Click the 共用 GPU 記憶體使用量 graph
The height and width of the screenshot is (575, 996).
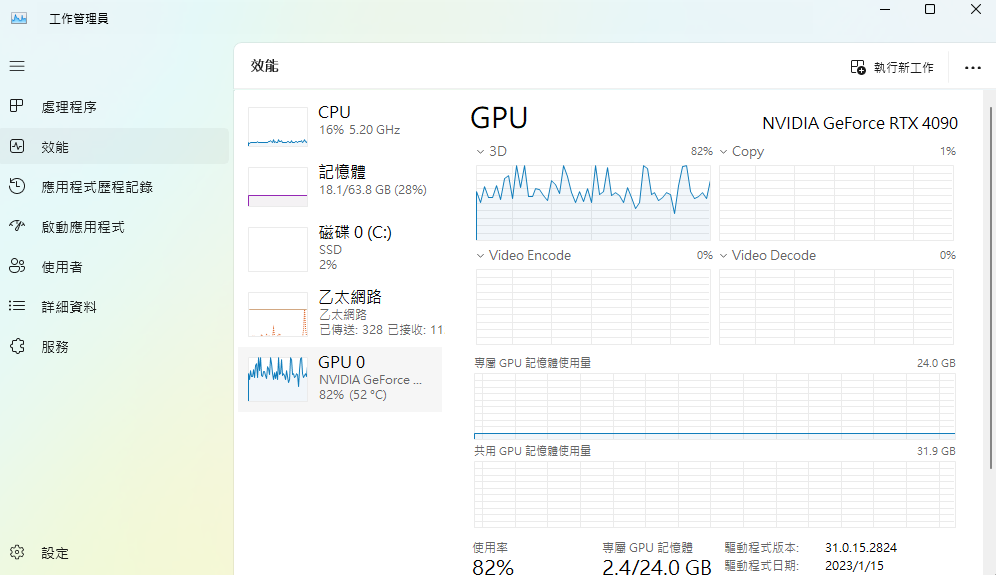click(715, 494)
